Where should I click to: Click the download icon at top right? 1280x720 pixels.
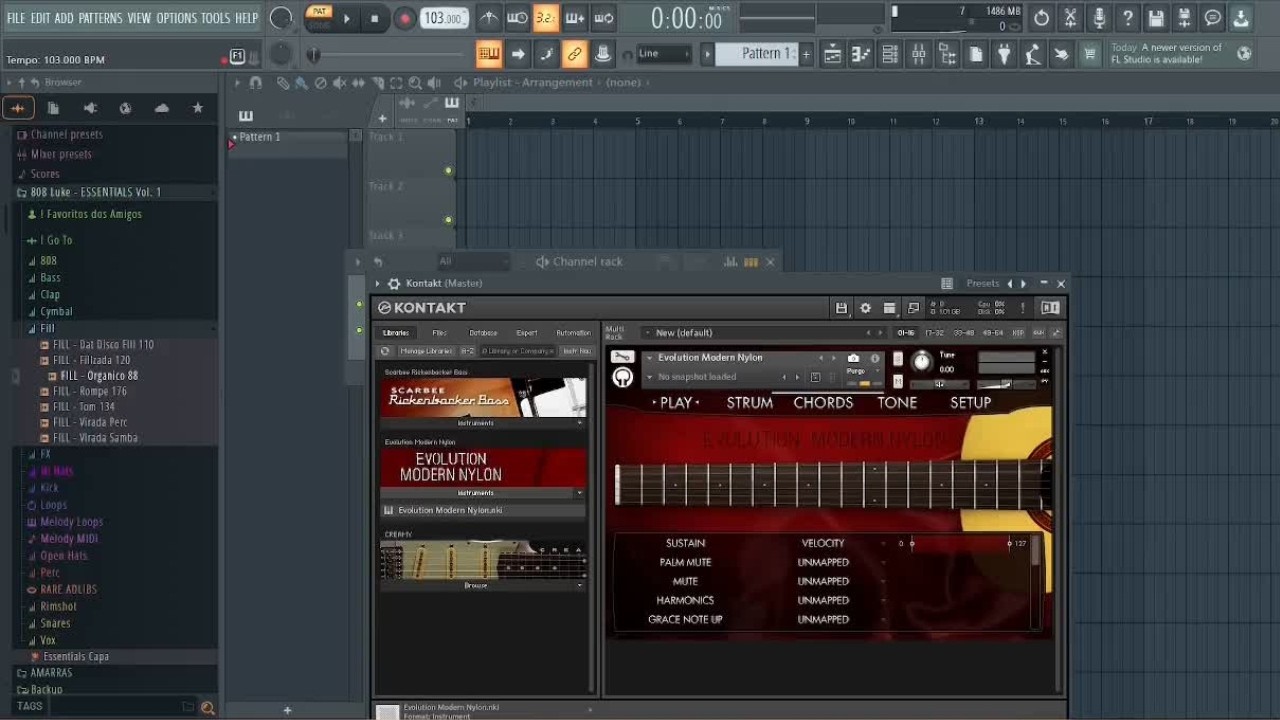coord(1241,18)
